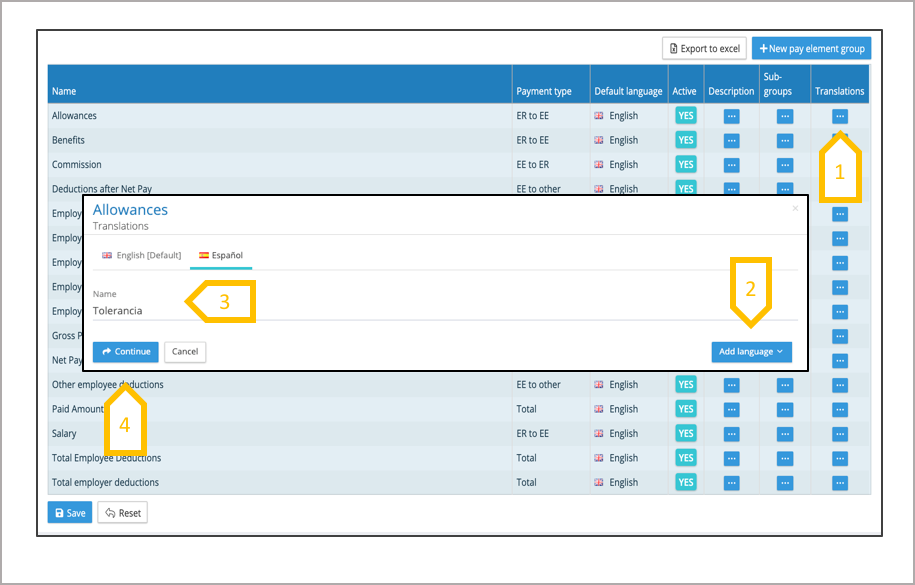Expand the Add language dropdown

coord(751,352)
